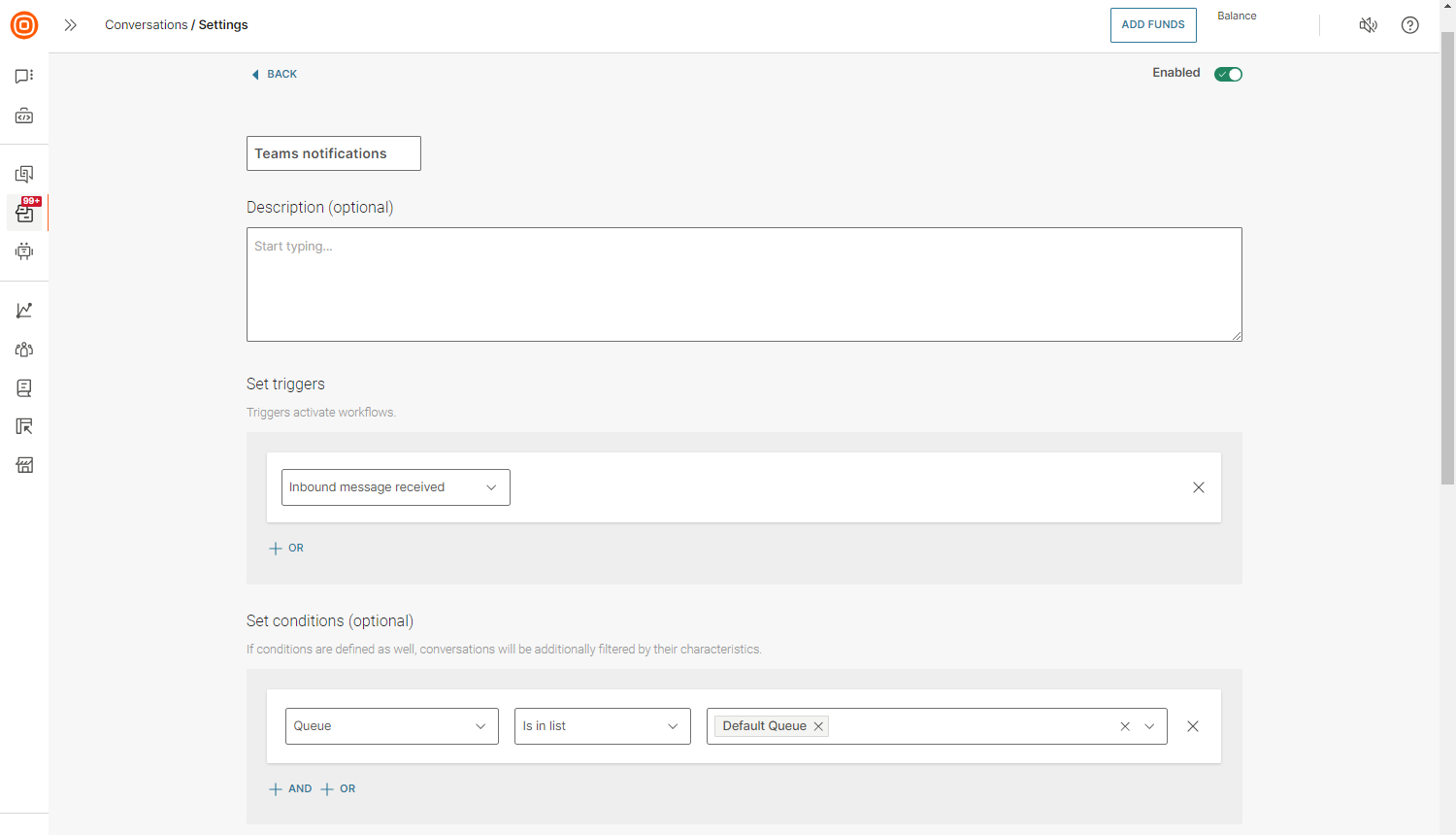Viewport: 1456px width, 835px height.
Task: Disable the Enabled workflow toggle
Action: click(x=1228, y=73)
